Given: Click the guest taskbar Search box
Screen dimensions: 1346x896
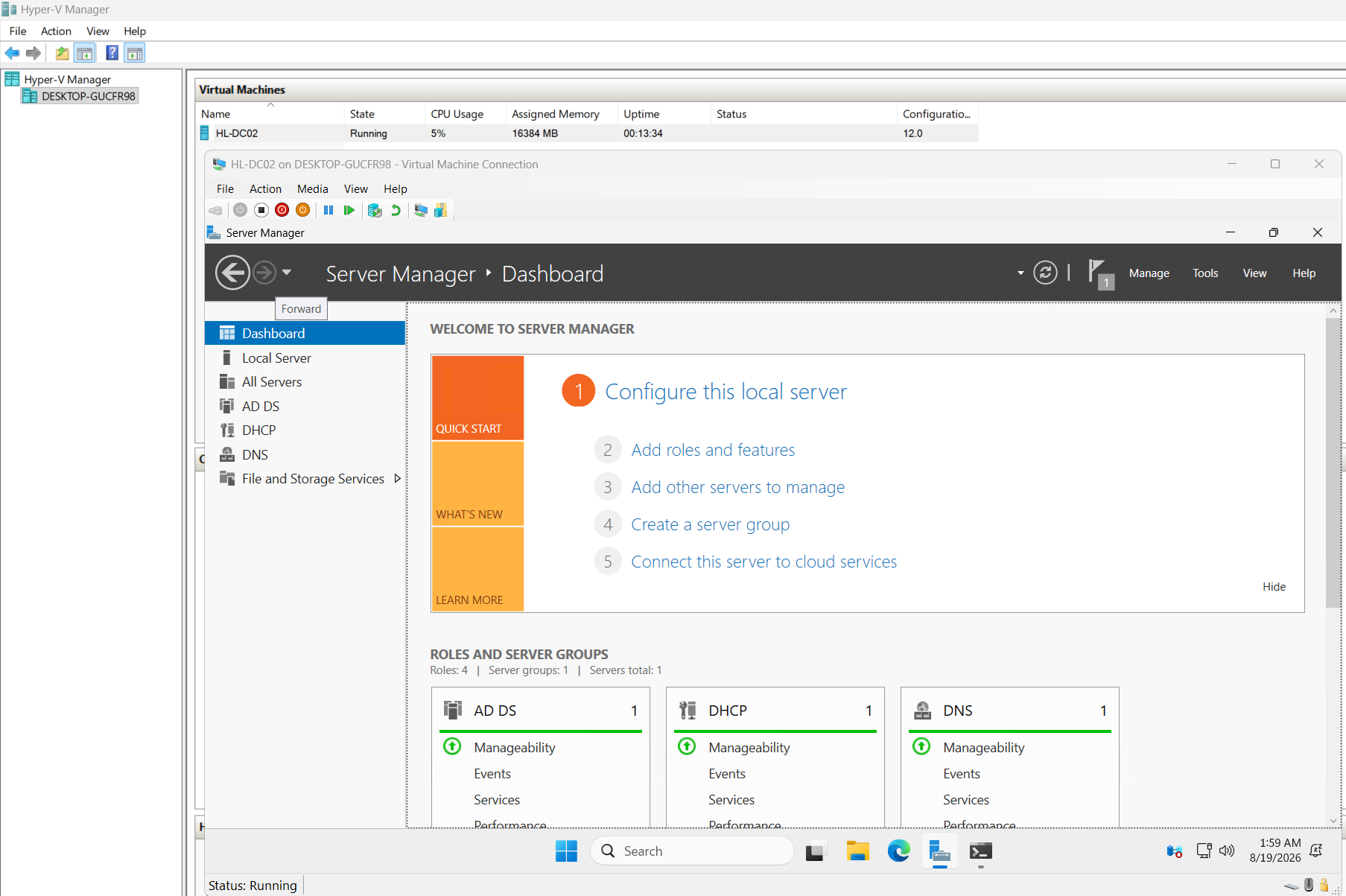Looking at the screenshot, I should pos(692,851).
